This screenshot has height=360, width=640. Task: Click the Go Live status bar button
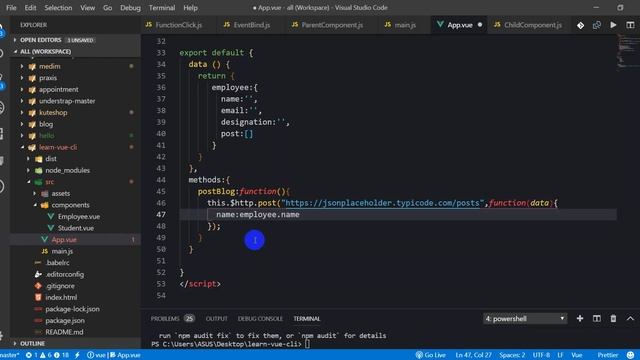point(431,355)
